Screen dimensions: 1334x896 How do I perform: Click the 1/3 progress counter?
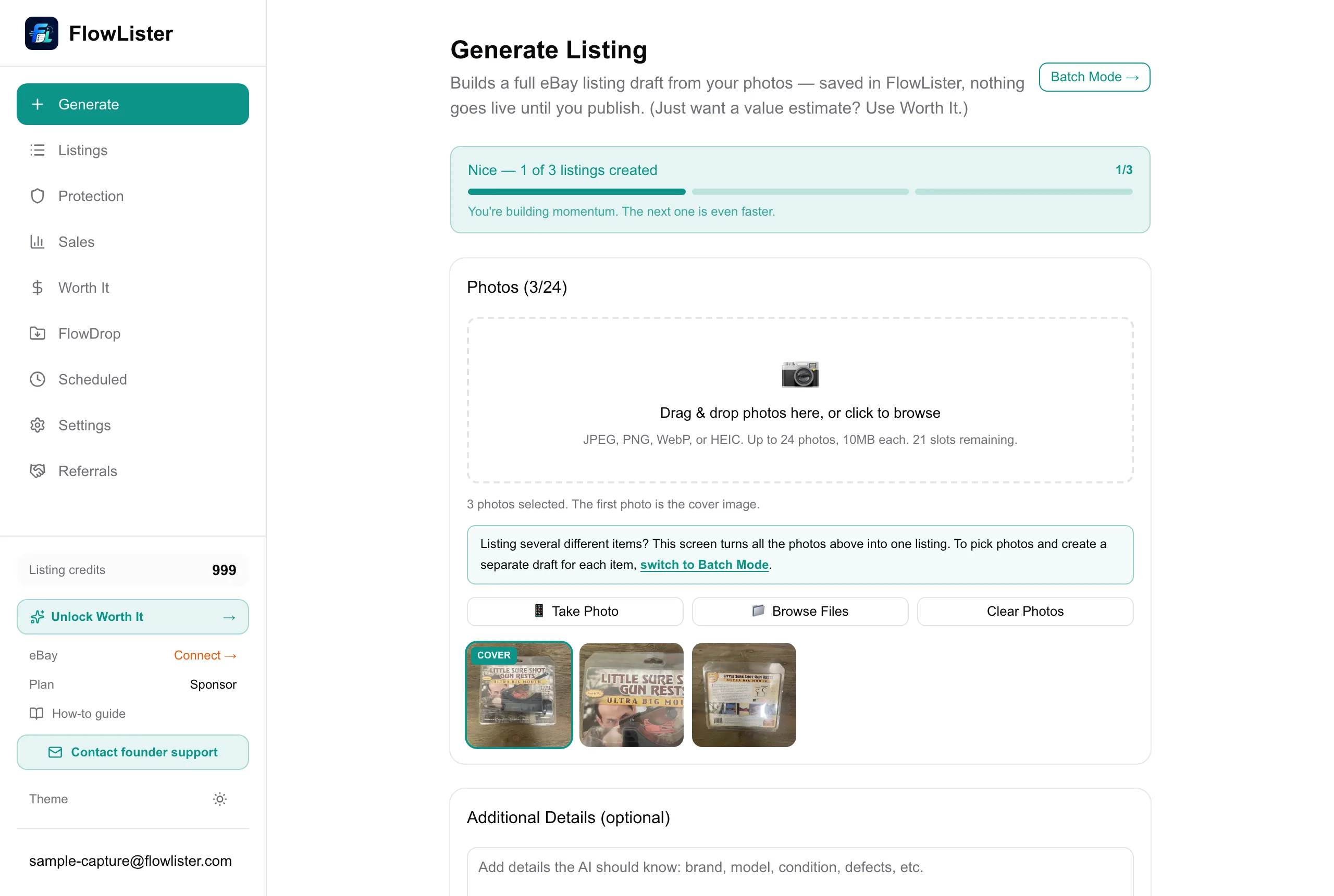pyautogui.click(x=1123, y=170)
